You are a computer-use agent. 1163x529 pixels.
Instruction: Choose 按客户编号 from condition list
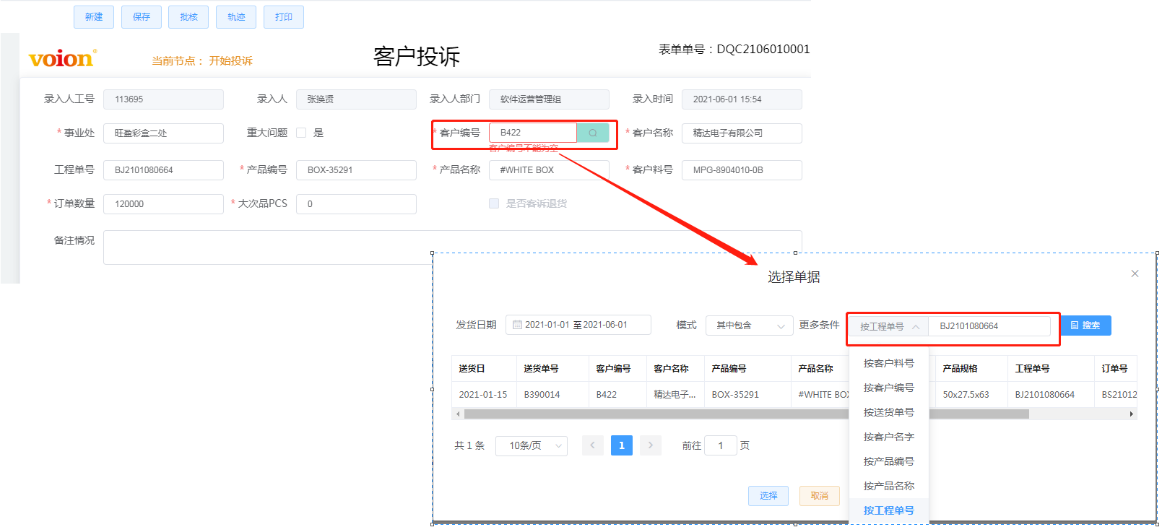tap(889, 387)
